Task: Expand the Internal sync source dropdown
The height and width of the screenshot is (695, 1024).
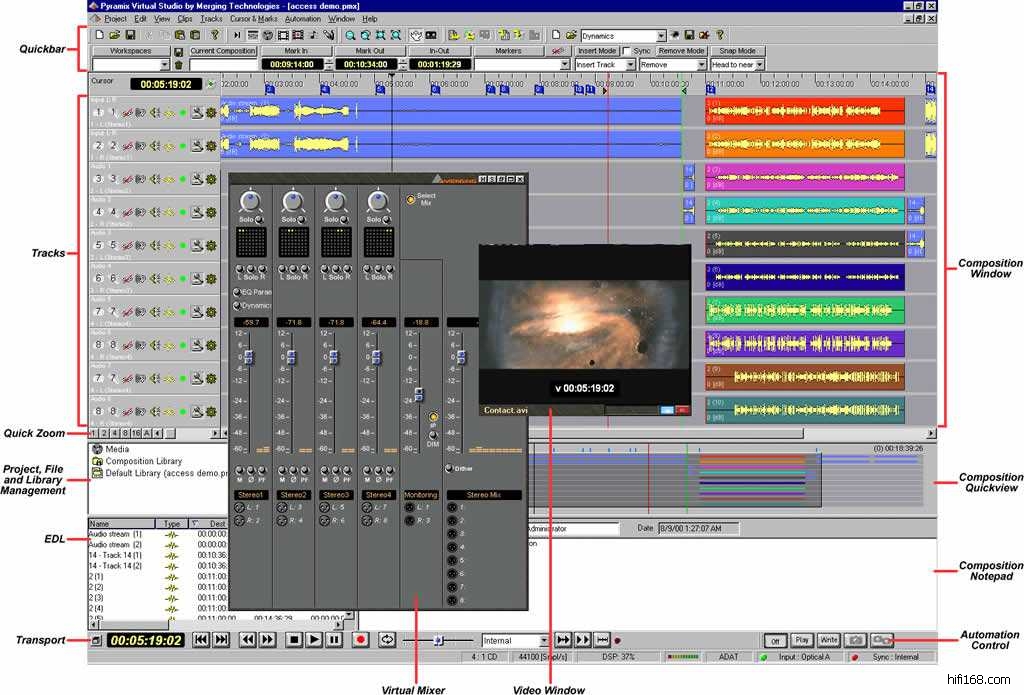Action: [544, 640]
